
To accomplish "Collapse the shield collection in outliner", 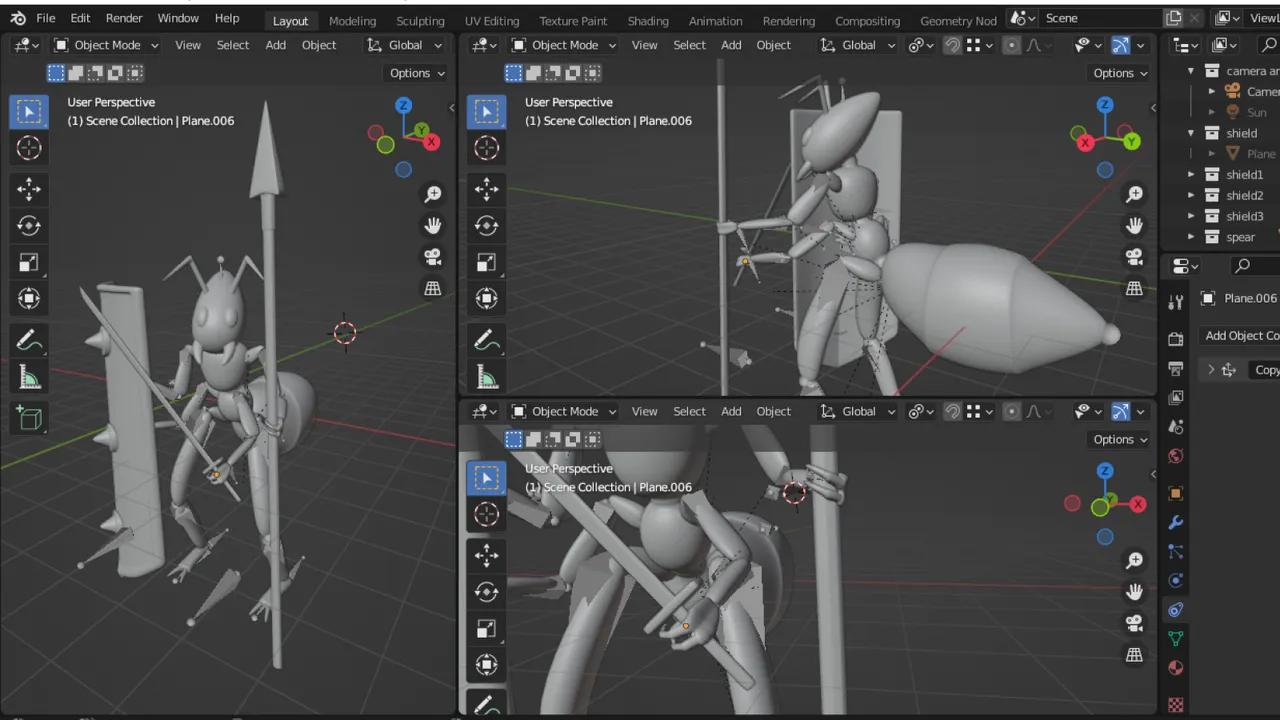I will pos(1191,133).
